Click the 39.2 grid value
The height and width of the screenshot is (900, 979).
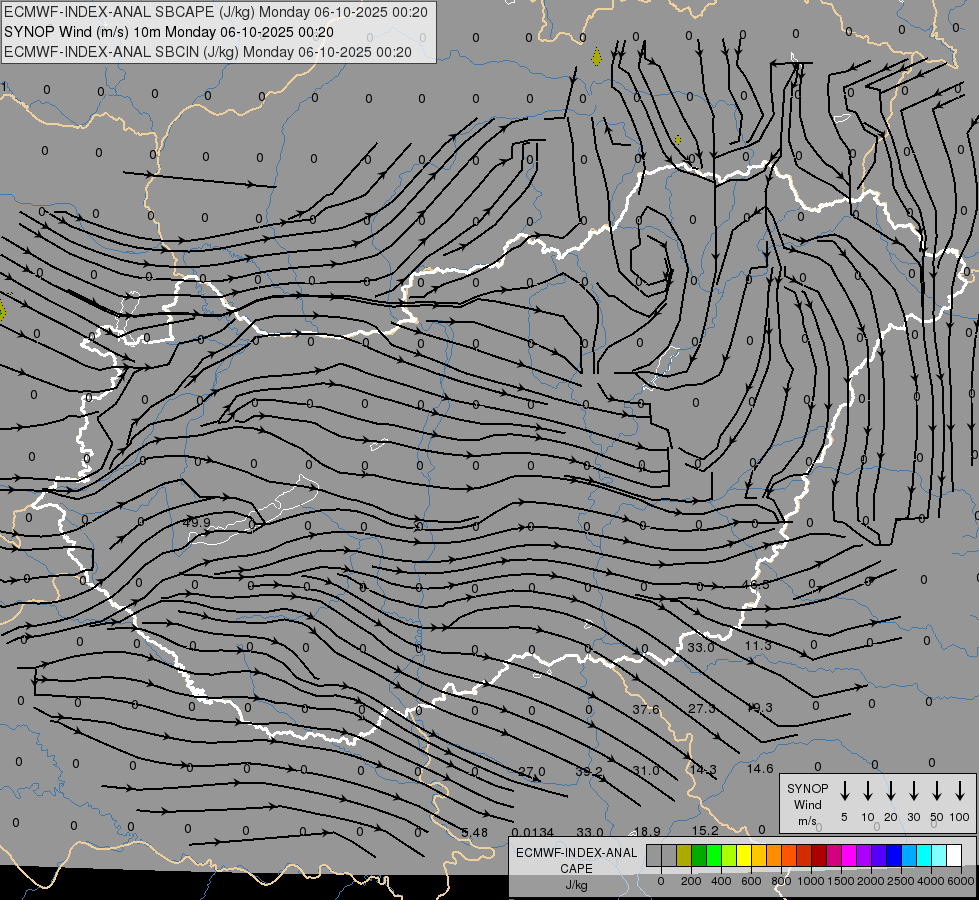(x=589, y=772)
